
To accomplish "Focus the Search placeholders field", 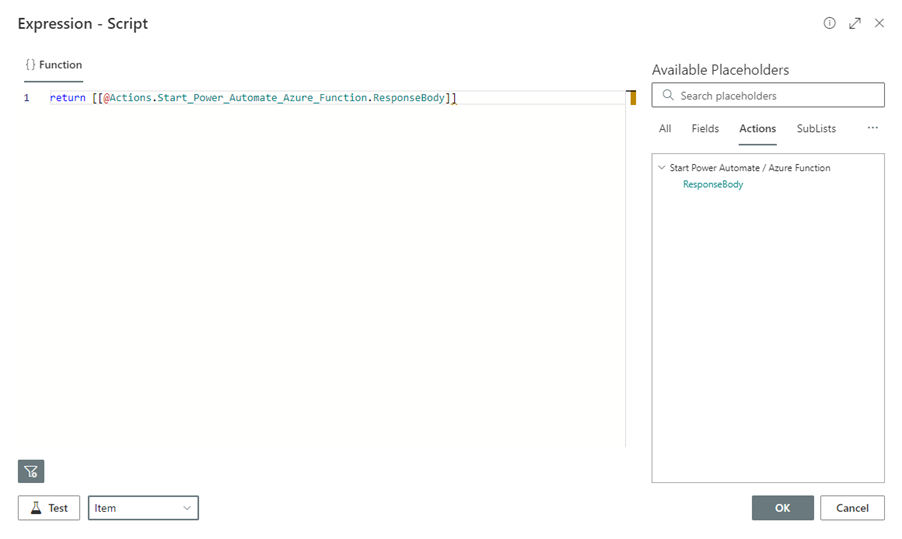I will pyautogui.click(x=768, y=95).
